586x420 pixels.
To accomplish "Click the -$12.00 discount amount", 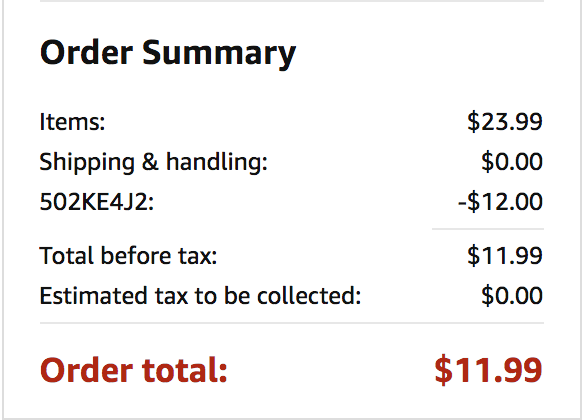I will [x=500, y=202].
